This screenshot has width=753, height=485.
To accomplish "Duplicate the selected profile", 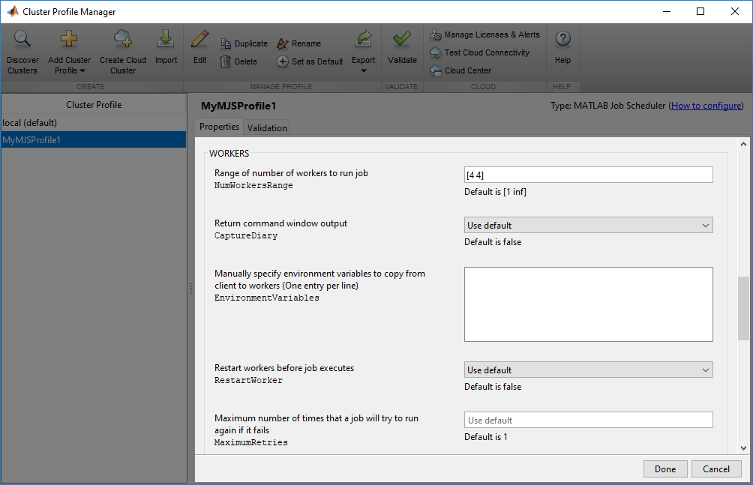I will [x=244, y=44].
